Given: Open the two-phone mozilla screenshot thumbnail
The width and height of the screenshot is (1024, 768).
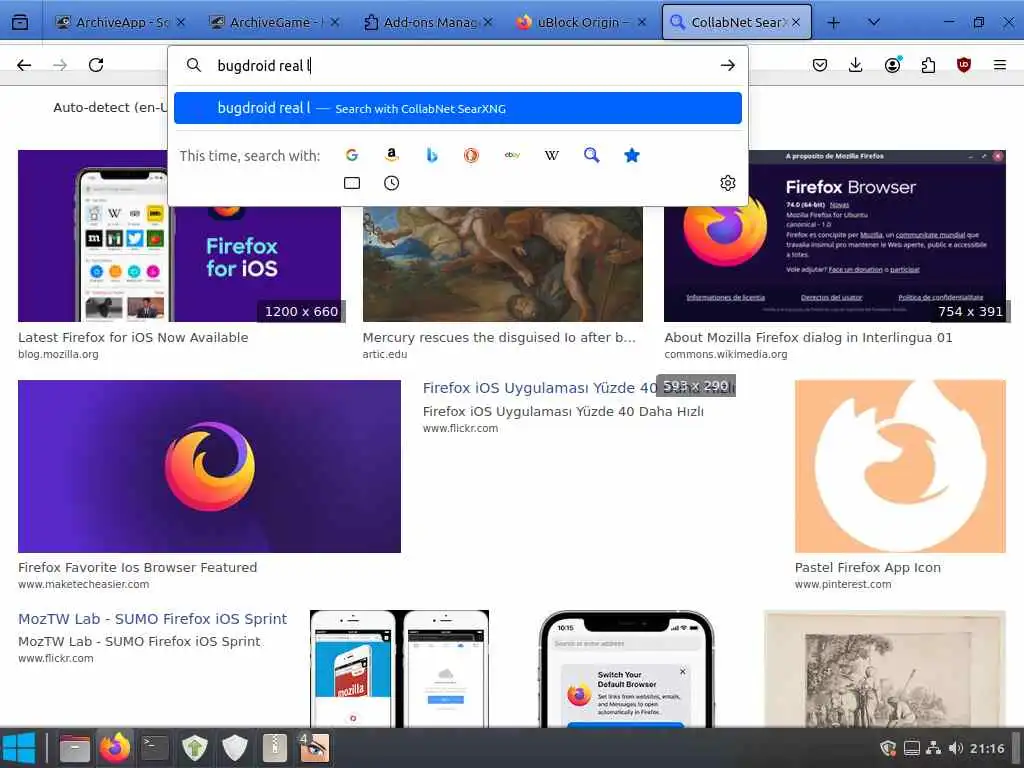Looking at the screenshot, I should point(399,669).
